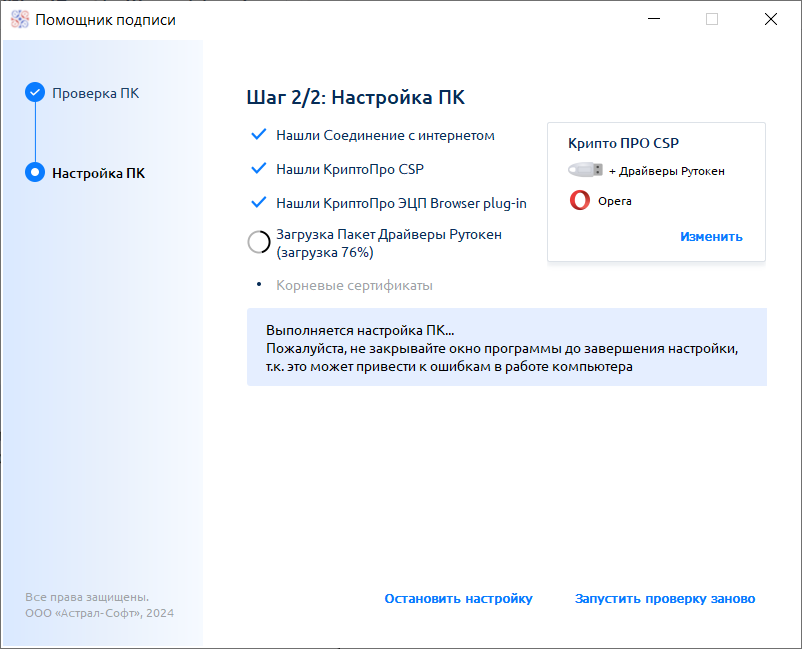
Task: Click Остановить настройку link
Action: click(458, 598)
